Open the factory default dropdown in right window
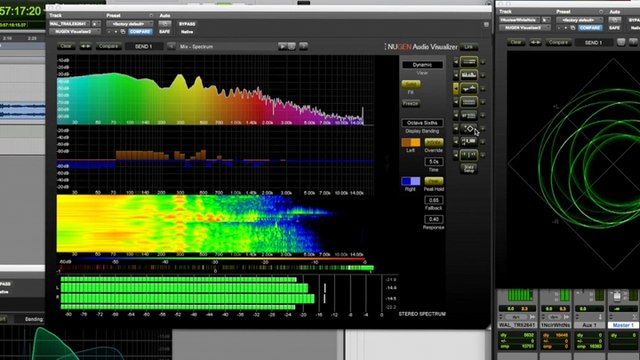Screen dimensions: 640x360 click(580, 20)
